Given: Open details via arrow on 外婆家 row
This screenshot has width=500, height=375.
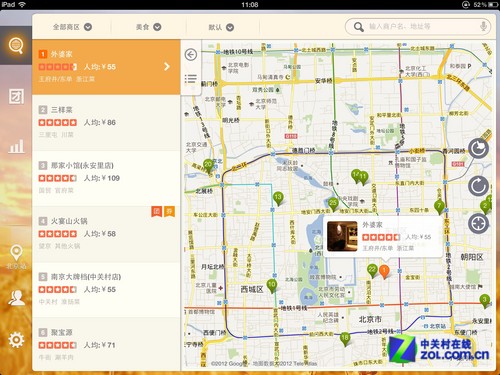Looking at the screenshot, I should pos(167,67).
